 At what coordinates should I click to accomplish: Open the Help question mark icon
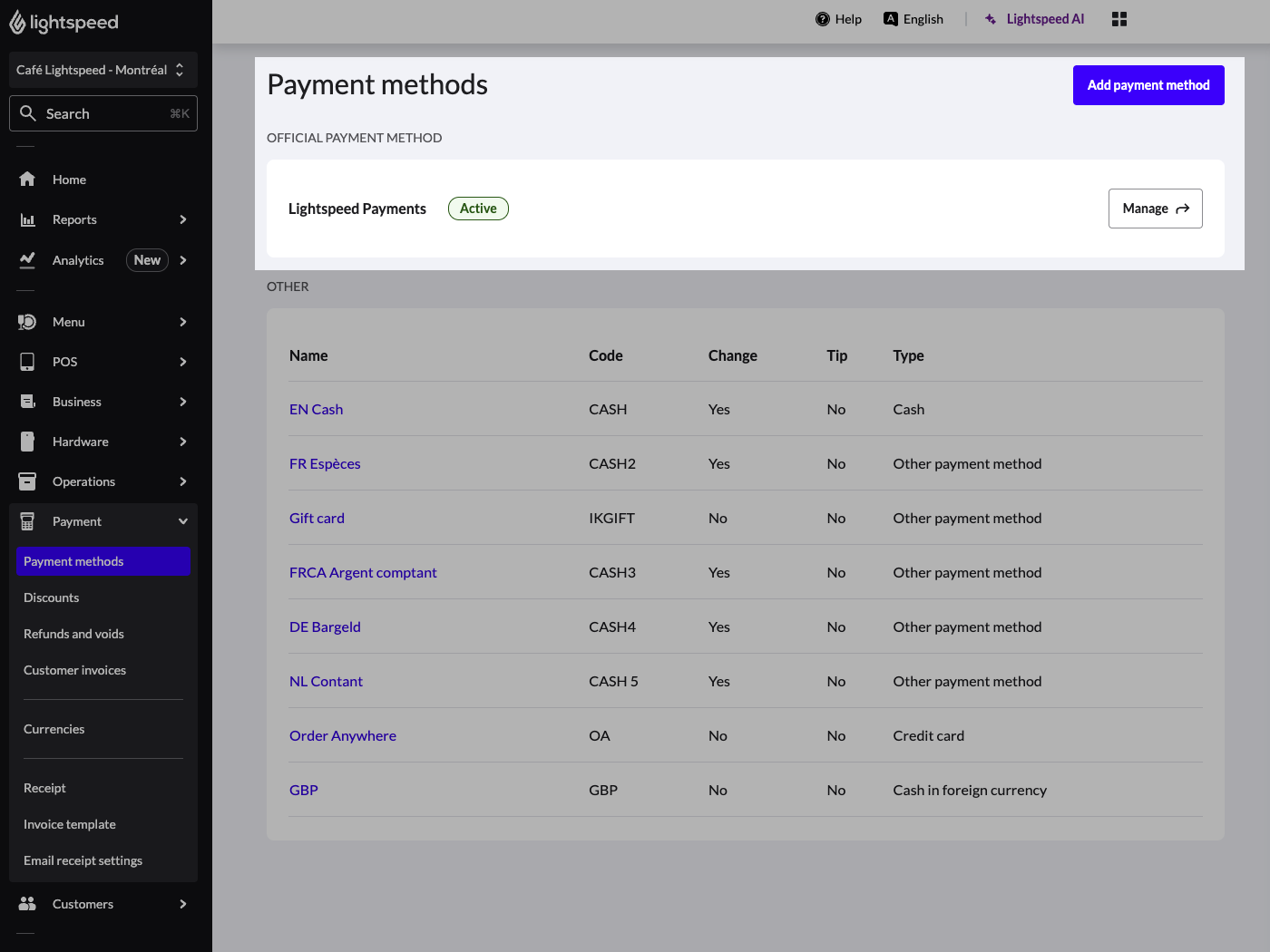(x=822, y=18)
